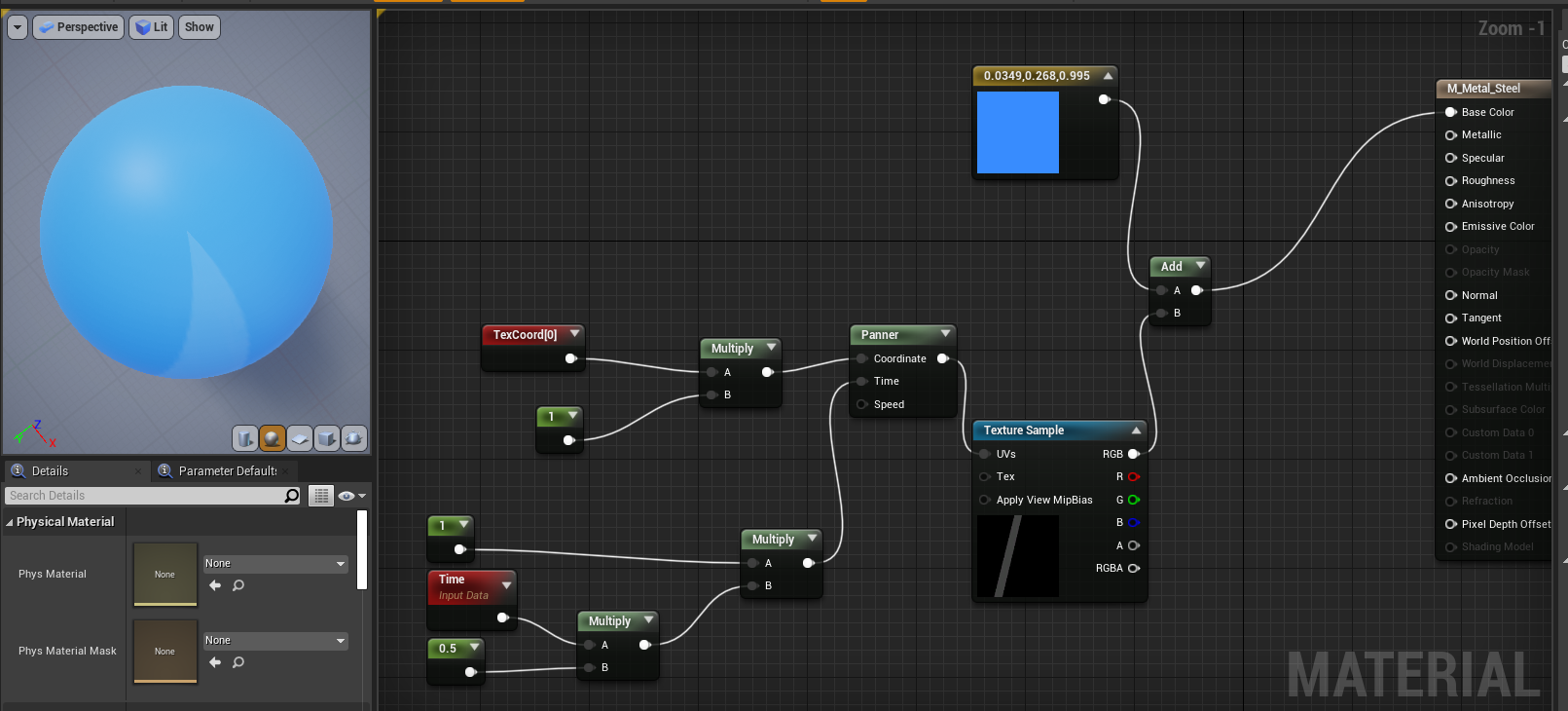Click the Pixel Depth Offset input pin
This screenshot has width=1568, height=711.
click(1451, 524)
